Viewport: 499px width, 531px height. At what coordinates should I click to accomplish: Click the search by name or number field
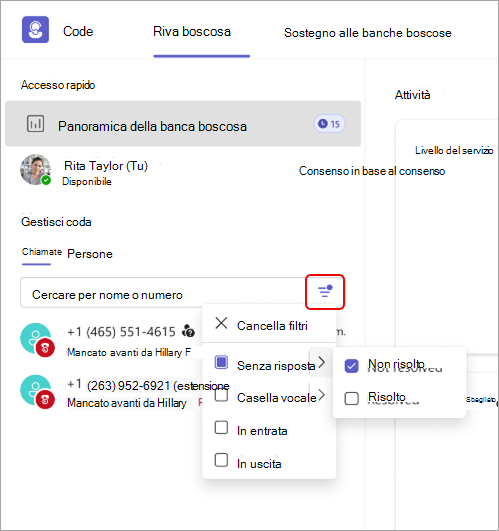tap(162, 293)
